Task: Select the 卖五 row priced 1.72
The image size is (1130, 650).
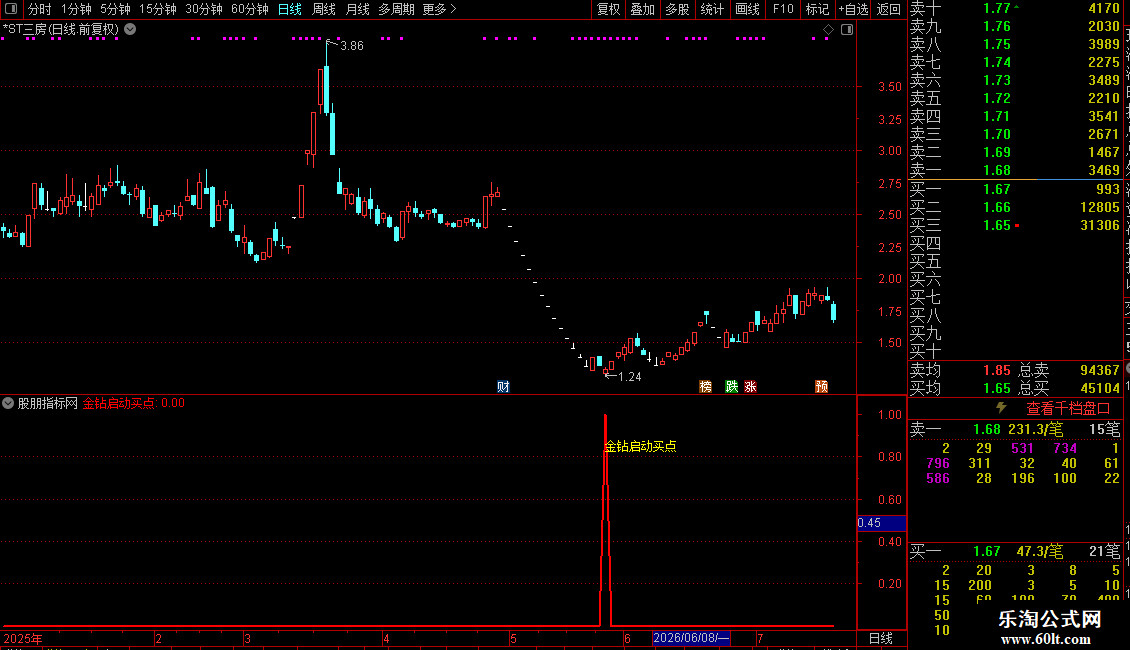Action: (x=1015, y=99)
